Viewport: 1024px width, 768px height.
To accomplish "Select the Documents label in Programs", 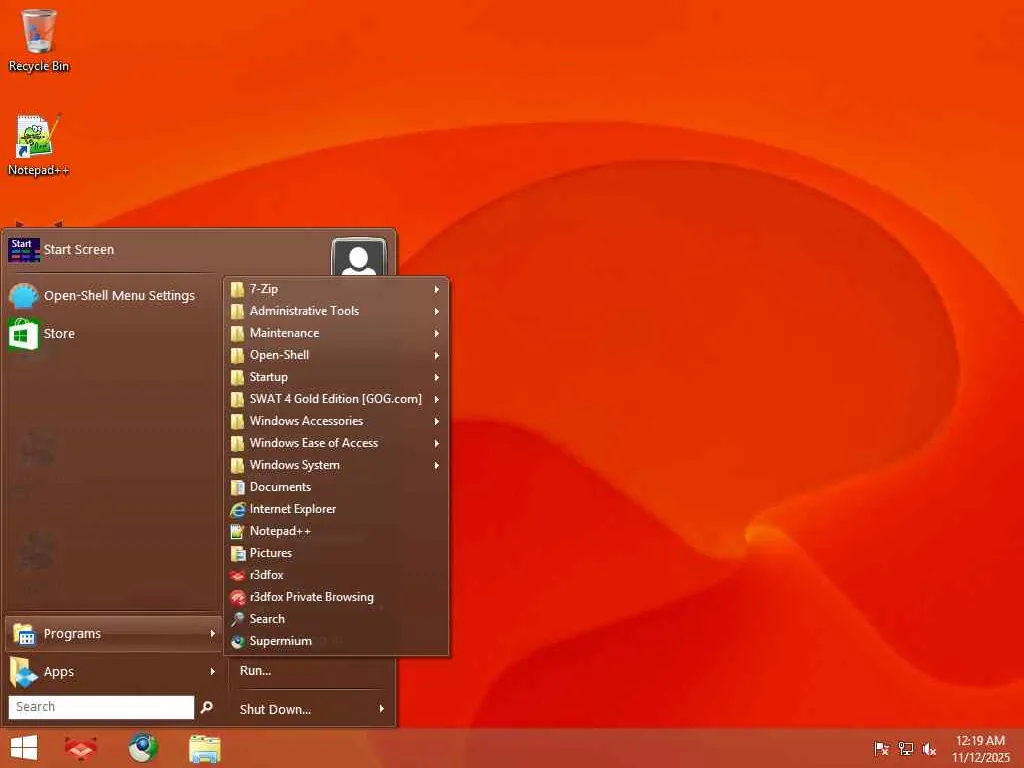I will pos(280,487).
